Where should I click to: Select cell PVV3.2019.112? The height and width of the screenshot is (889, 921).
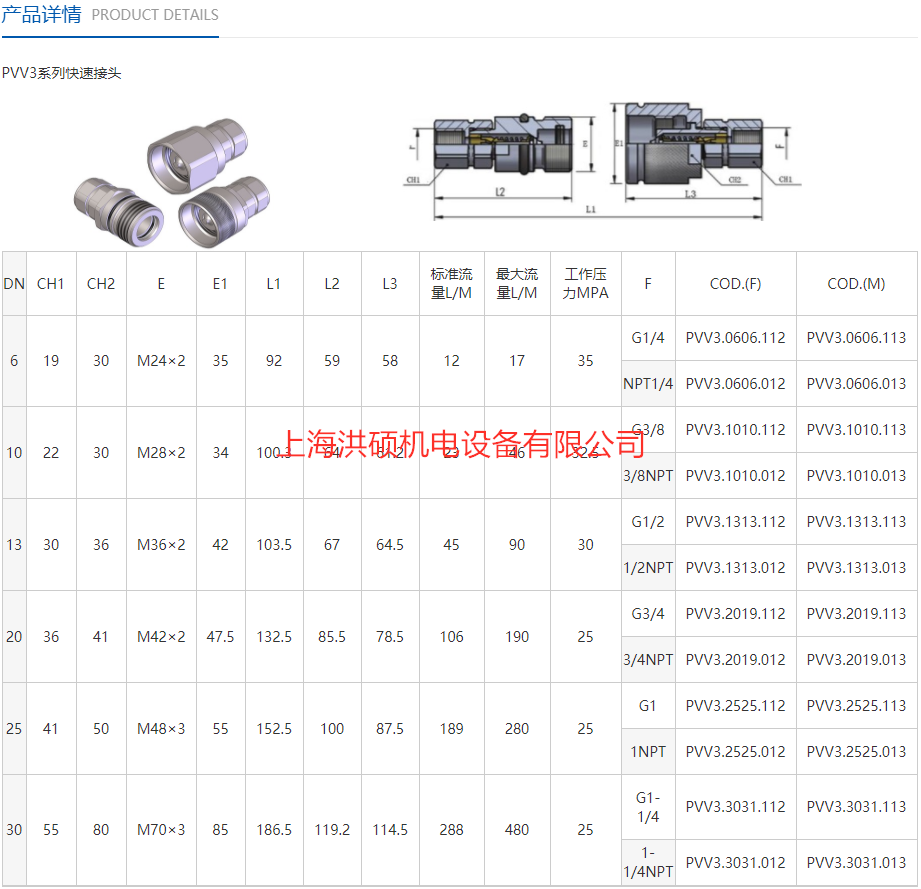(x=735, y=614)
